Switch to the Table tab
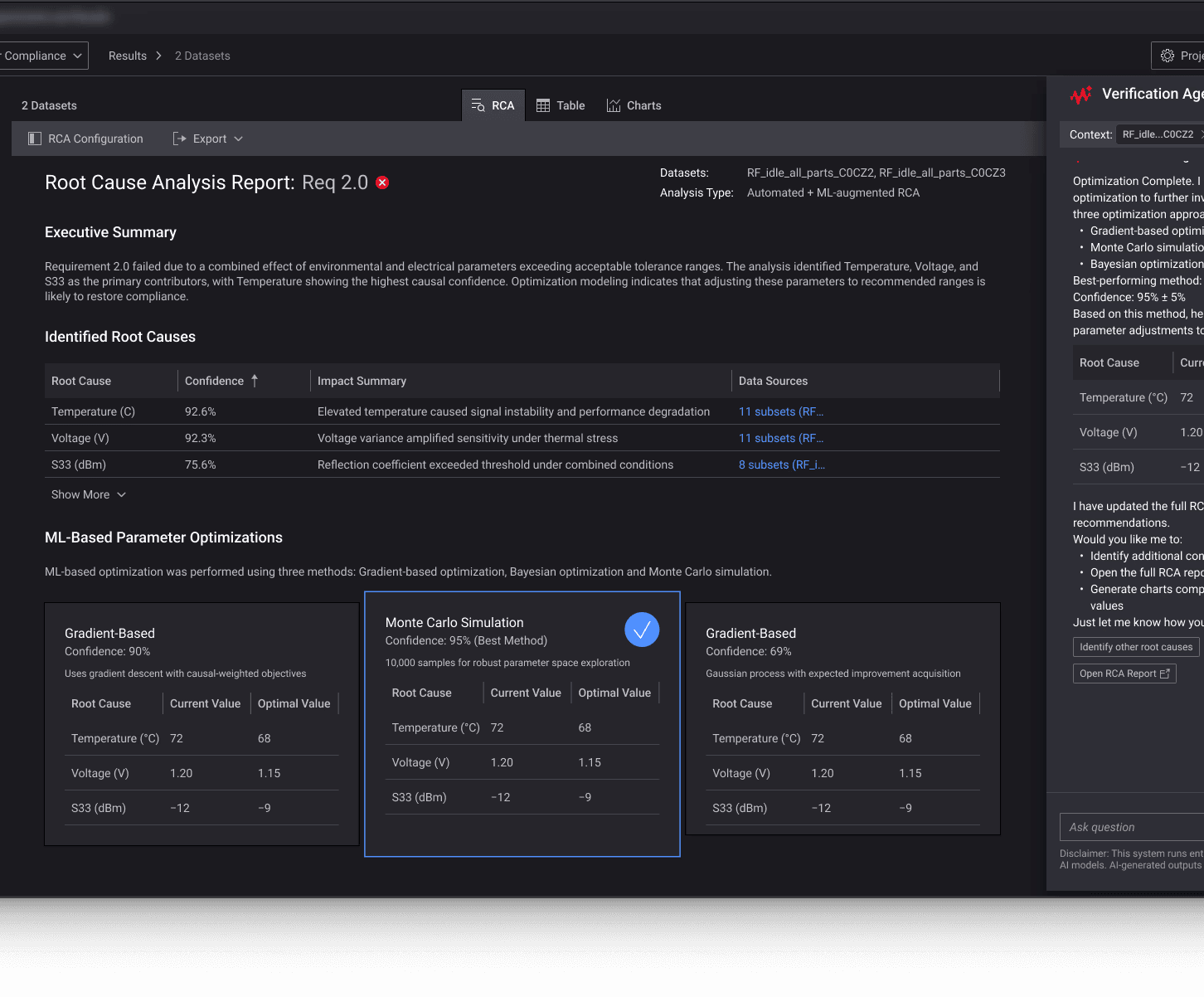The width and height of the screenshot is (1204, 997). coord(561,105)
